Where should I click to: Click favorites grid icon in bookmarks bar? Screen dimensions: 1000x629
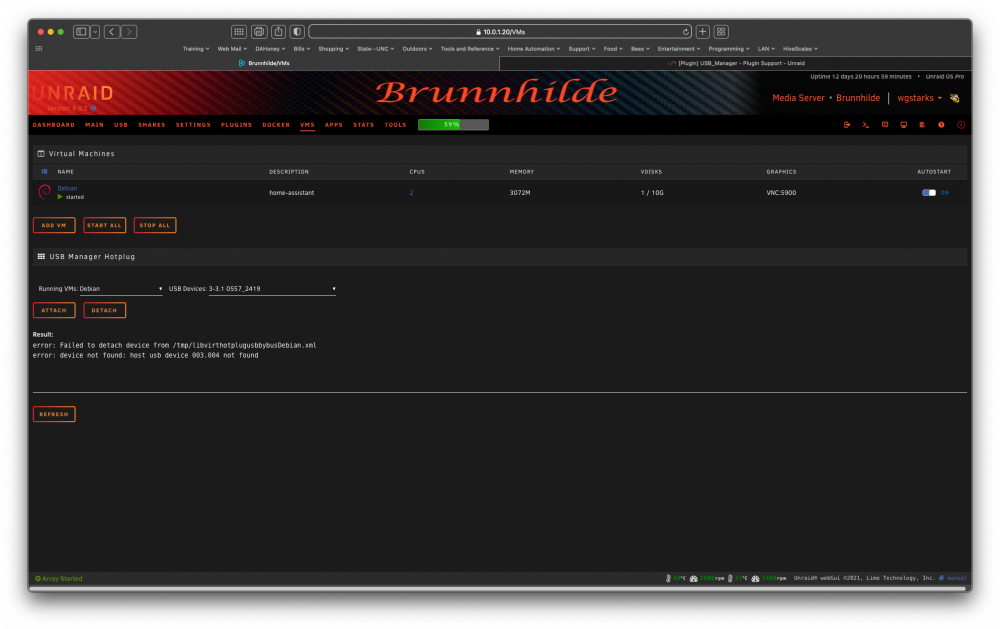[x=39, y=48]
